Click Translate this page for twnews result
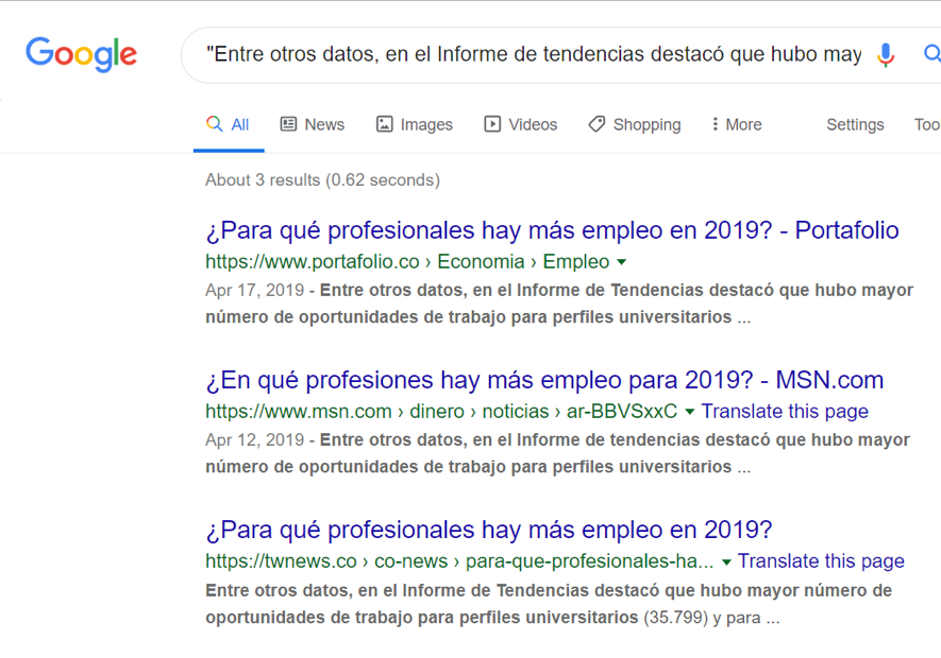 point(821,562)
